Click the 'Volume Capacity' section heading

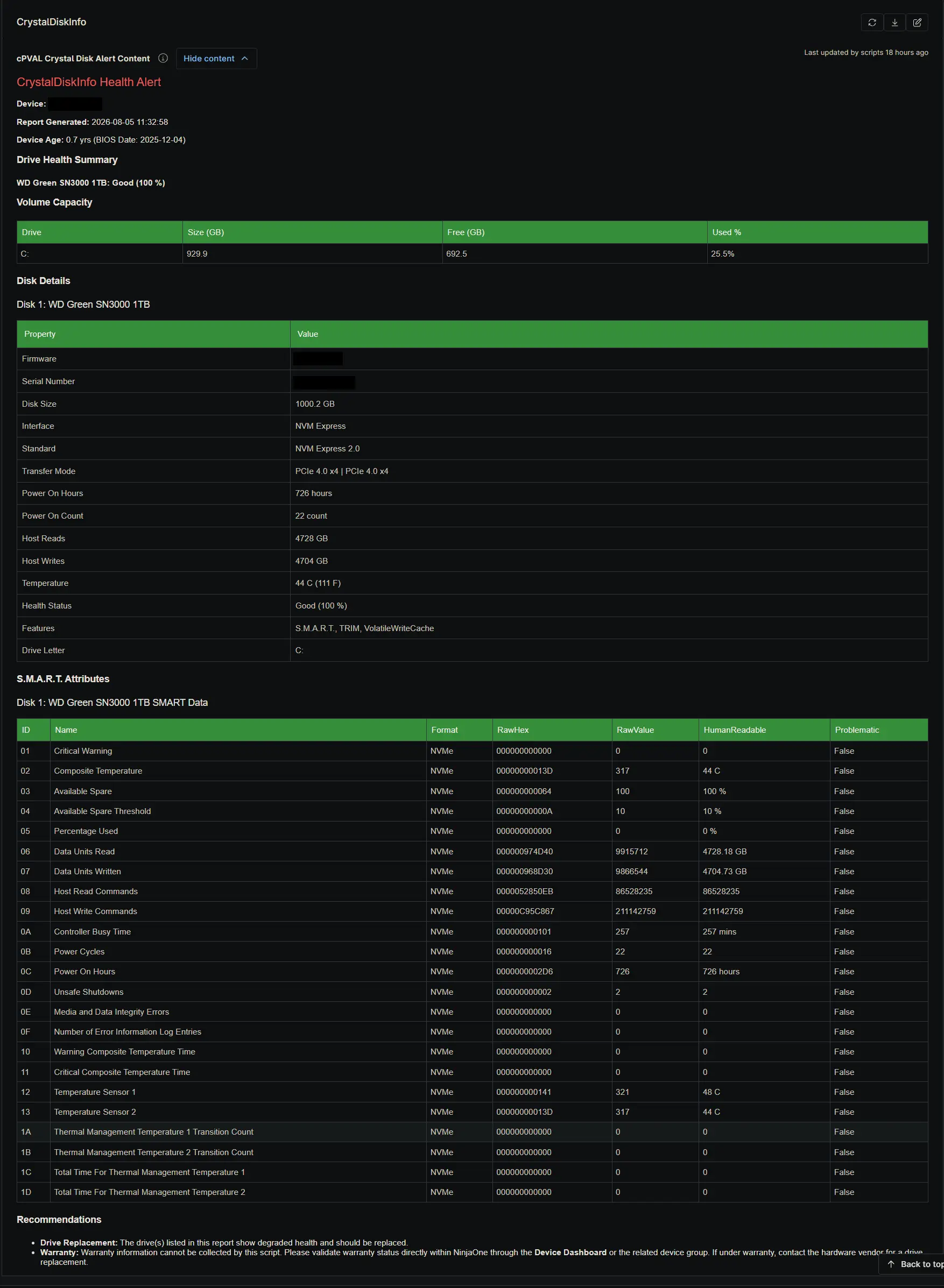(x=54, y=202)
